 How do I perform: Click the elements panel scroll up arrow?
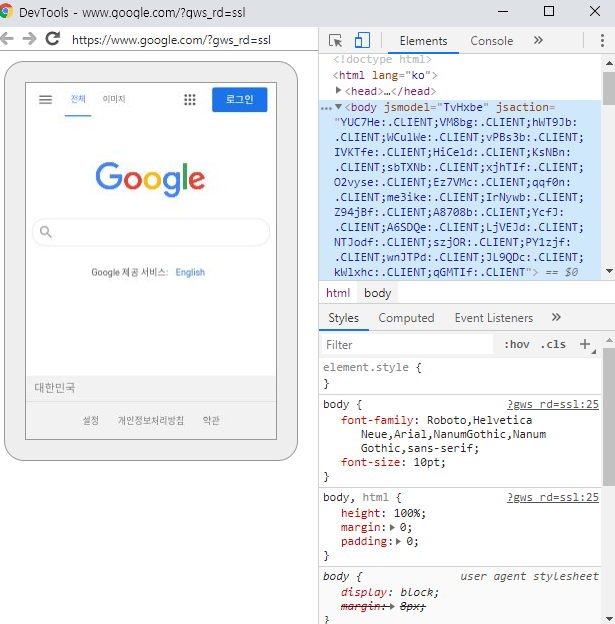point(609,63)
